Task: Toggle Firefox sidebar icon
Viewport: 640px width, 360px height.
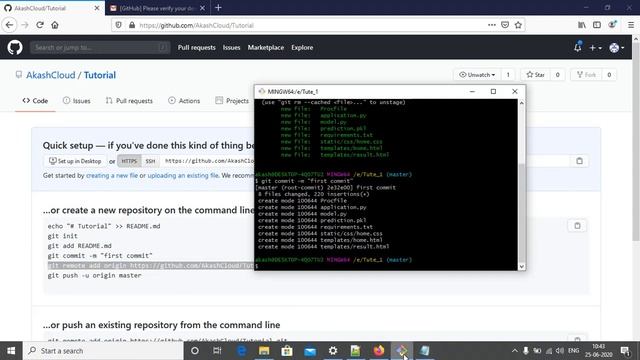Action: (597, 25)
